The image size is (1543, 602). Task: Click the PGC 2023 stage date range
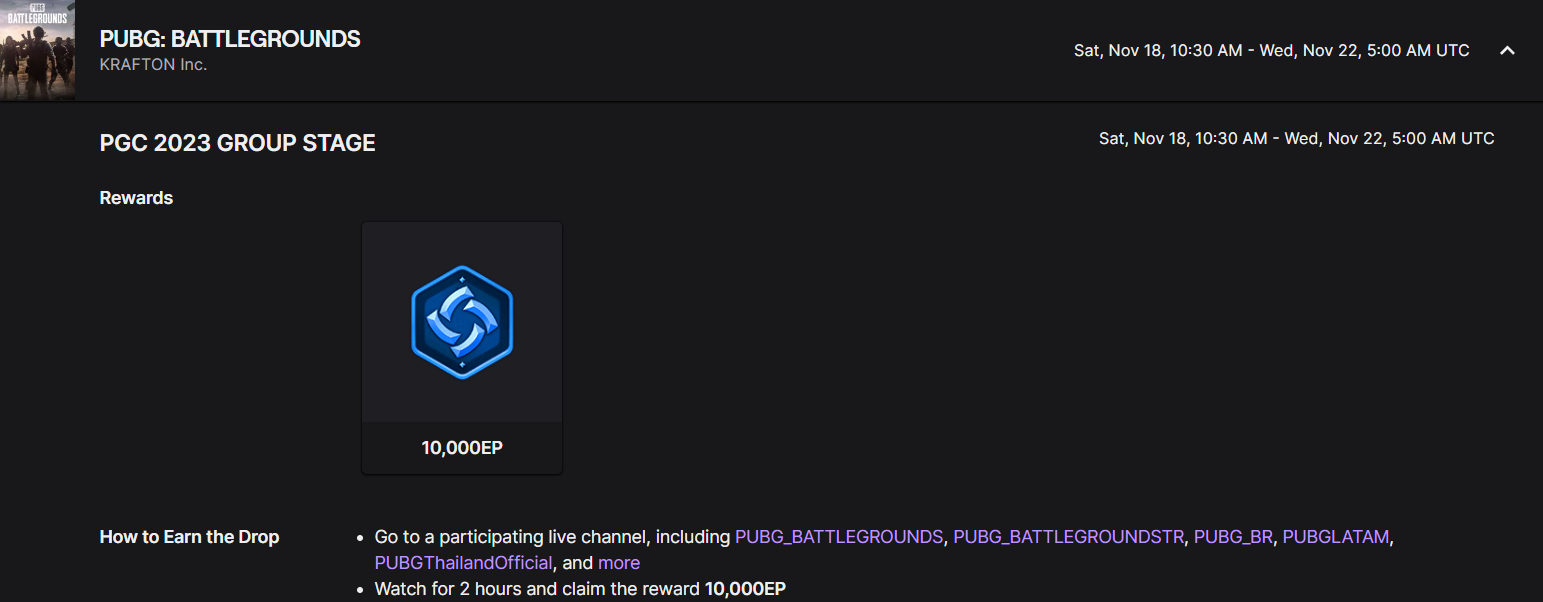(1297, 138)
